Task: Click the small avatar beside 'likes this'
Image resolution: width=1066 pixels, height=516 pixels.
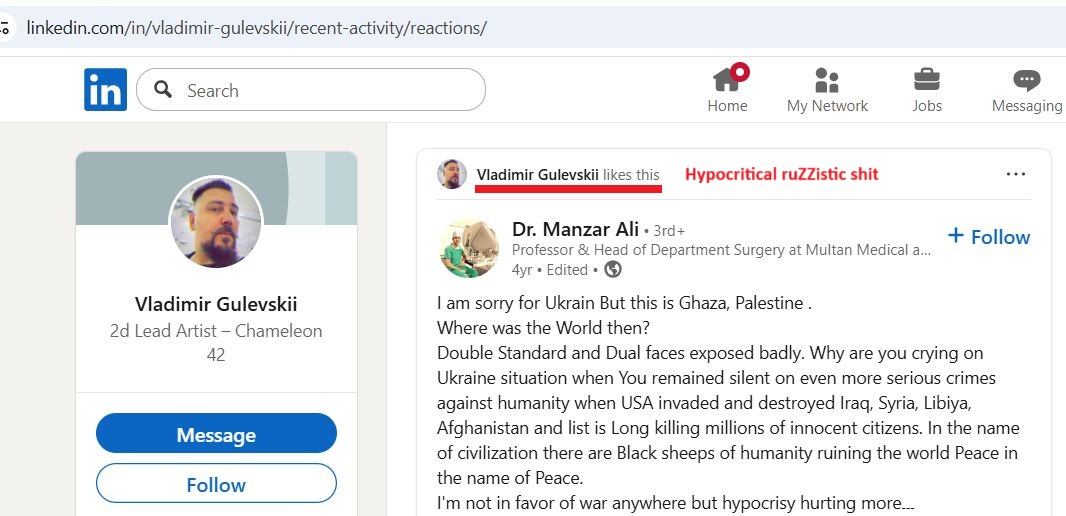Action: coord(452,174)
